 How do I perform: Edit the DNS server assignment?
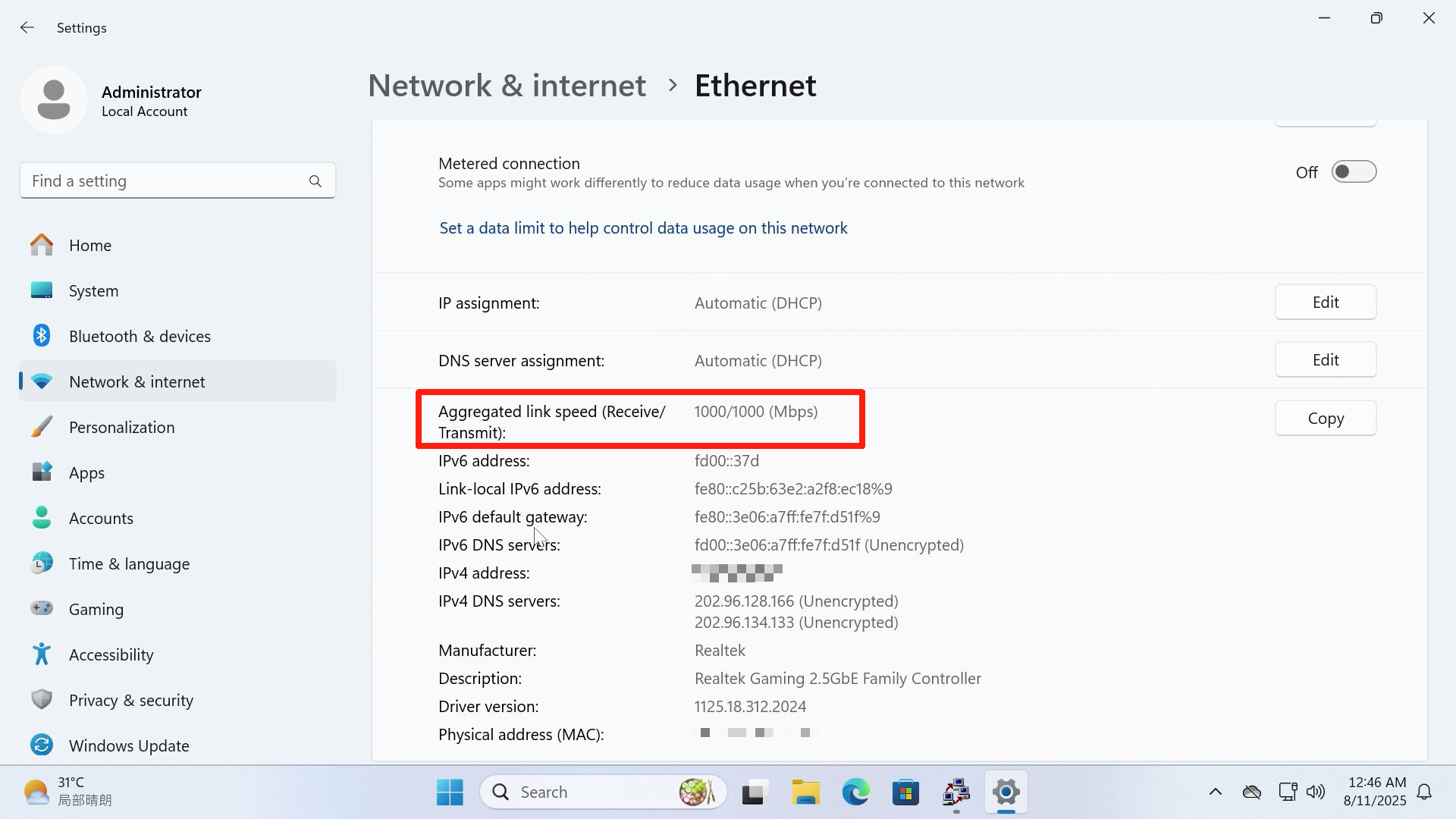pyautogui.click(x=1325, y=359)
